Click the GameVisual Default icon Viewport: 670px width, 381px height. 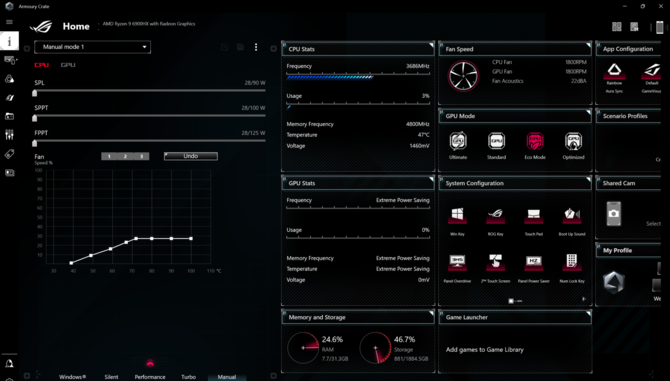pyautogui.click(x=652, y=71)
